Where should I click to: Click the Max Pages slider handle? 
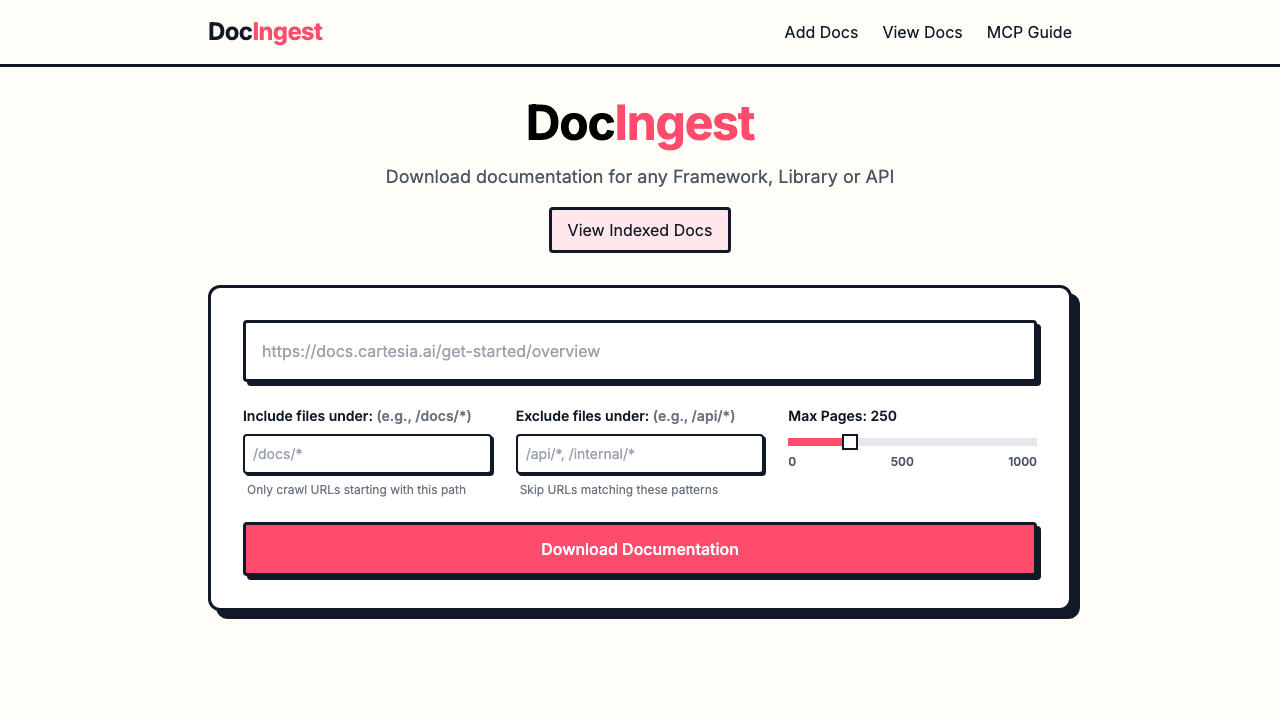point(850,441)
